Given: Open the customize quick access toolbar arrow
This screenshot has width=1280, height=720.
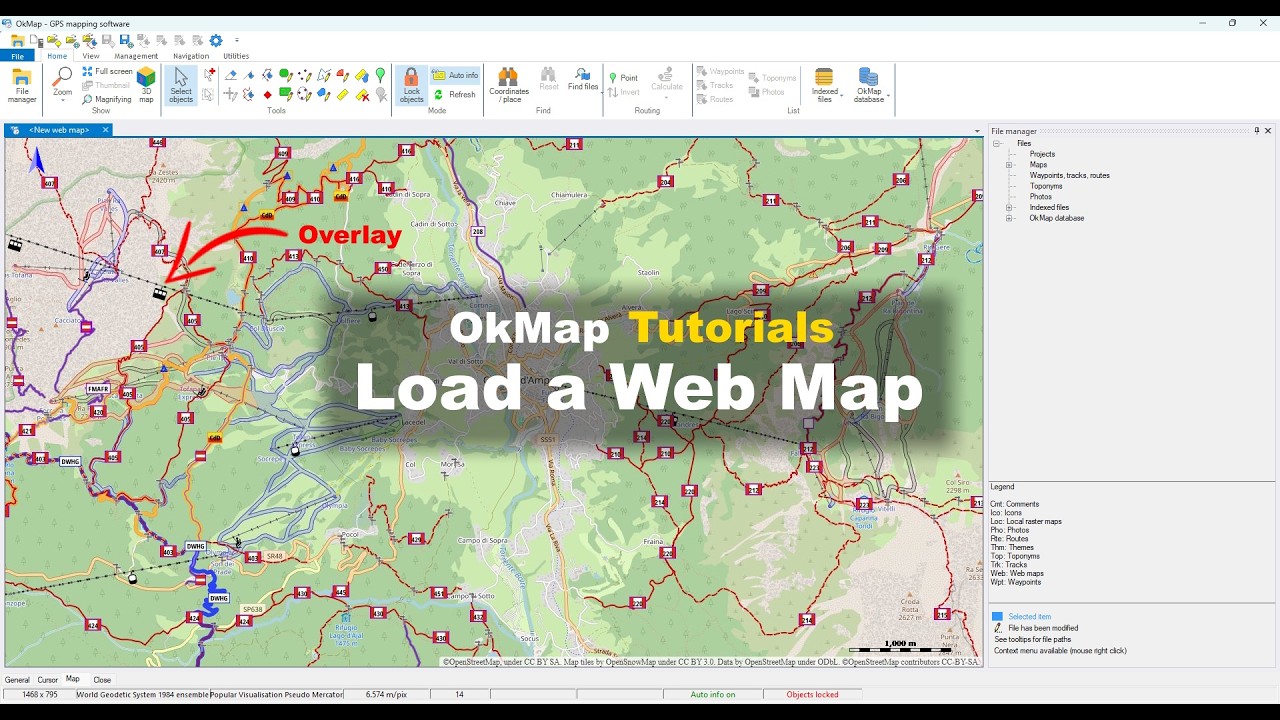Looking at the screenshot, I should [x=237, y=40].
